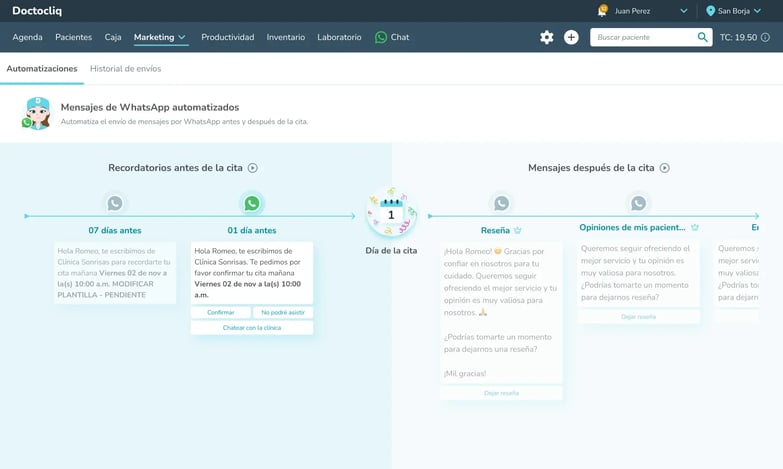The height and width of the screenshot is (469, 783).
Task: Click the Confirmar button
Action: coord(221,313)
